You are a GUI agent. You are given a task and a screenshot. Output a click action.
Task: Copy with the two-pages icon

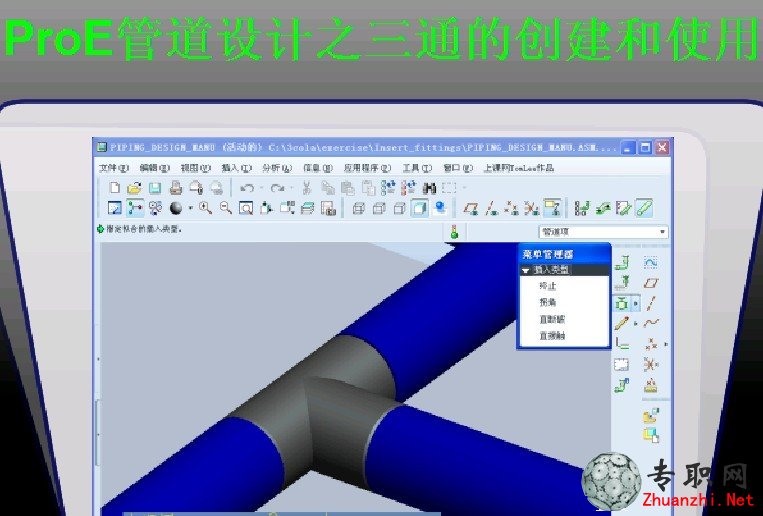point(328,187)
